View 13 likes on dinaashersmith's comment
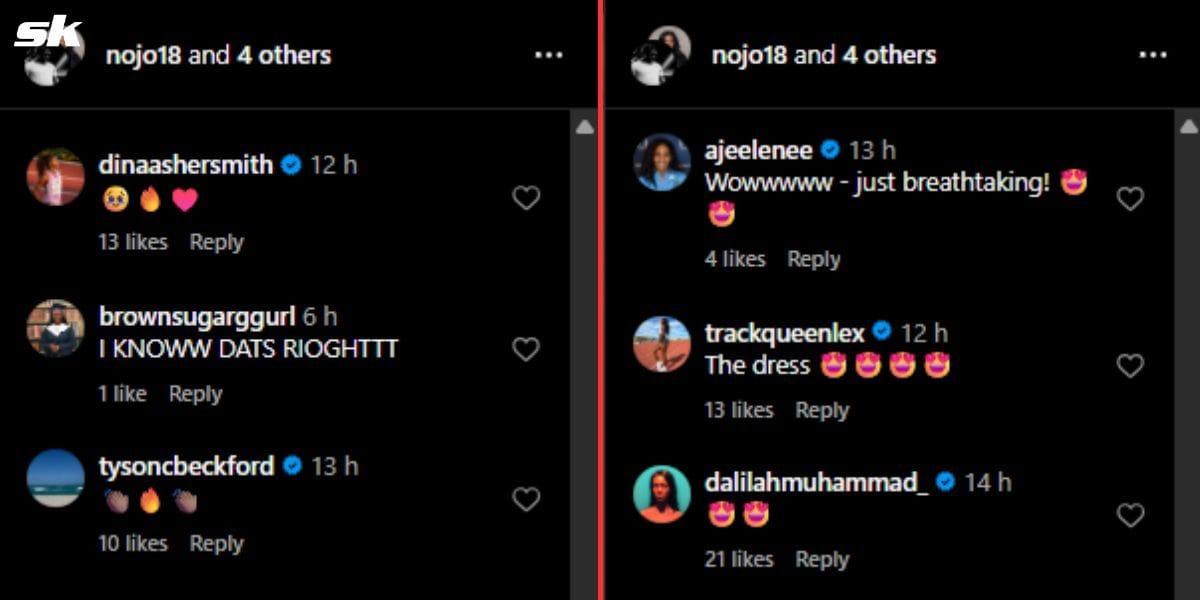The height and width of the screenshot is (600, 1200). (133, 242)
